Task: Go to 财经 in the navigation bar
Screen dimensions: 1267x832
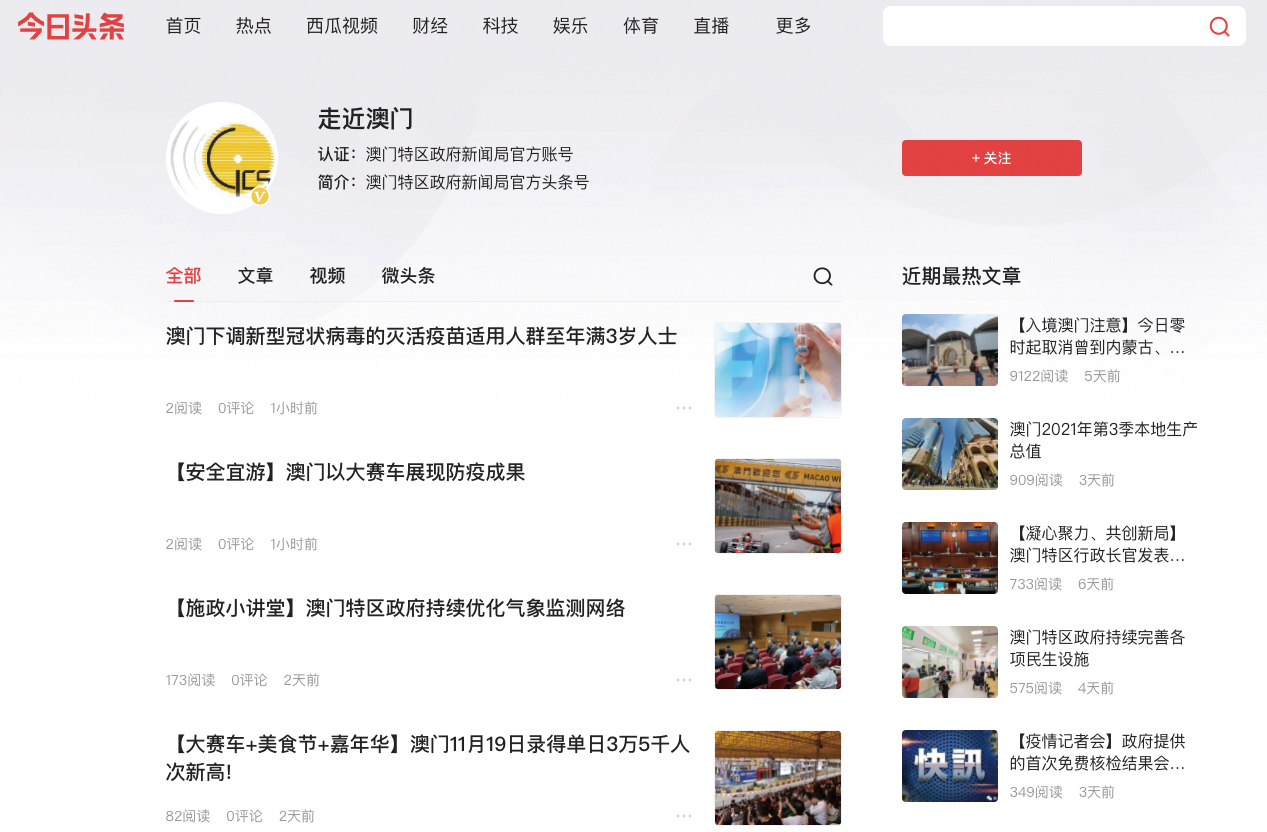Action: pyautogui.click(x=430, y=27)
